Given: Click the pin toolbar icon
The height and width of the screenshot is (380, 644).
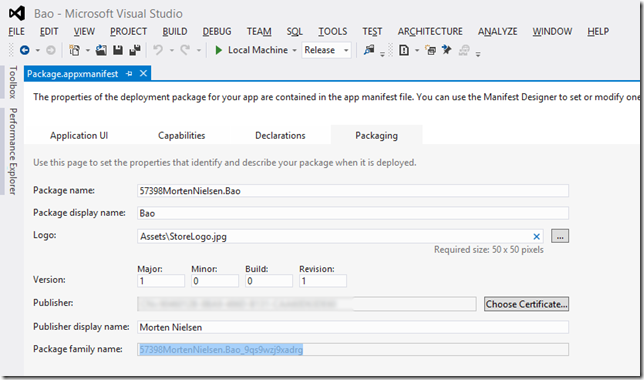Looking at the screenshot, I should 446,50.
